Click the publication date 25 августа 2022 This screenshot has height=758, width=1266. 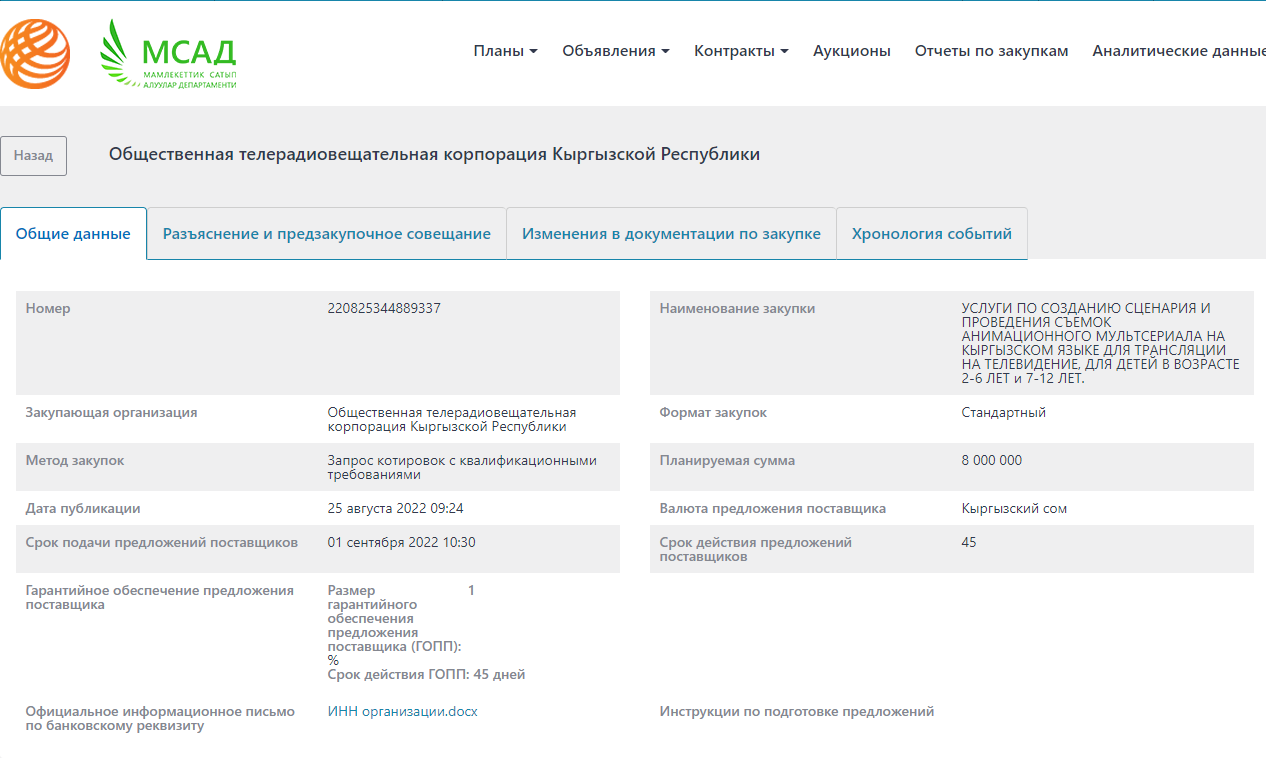click(395, 509)
